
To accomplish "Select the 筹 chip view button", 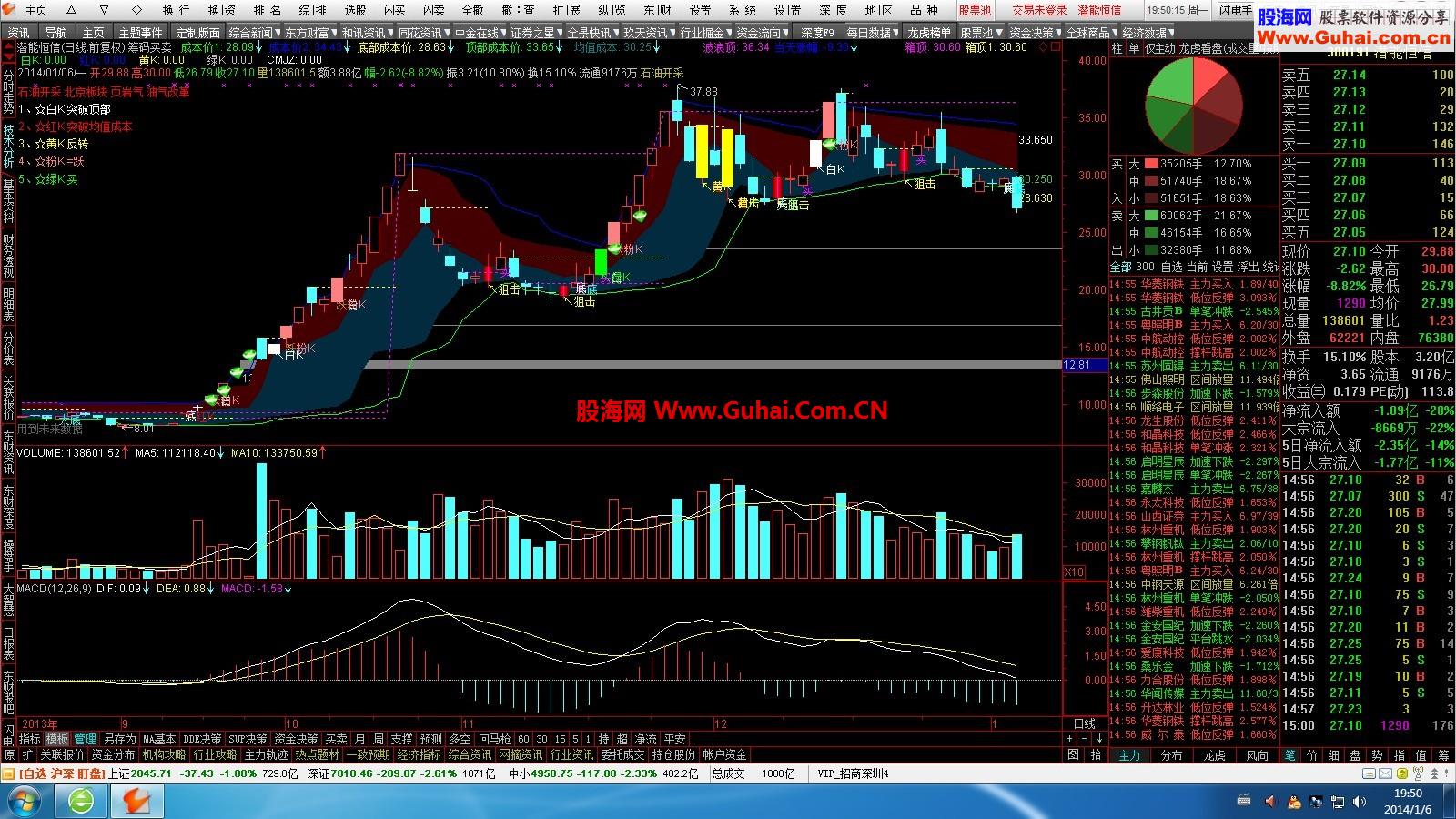I will pos(1443,755).
